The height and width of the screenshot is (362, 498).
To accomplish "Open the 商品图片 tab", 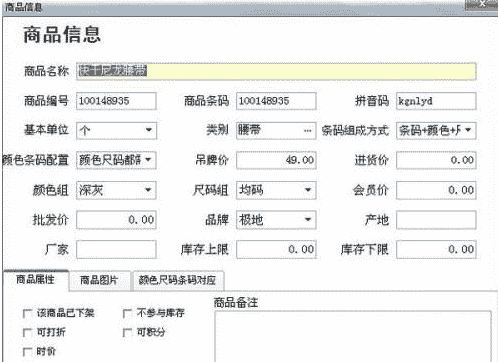I will click(x=99, y=281).
